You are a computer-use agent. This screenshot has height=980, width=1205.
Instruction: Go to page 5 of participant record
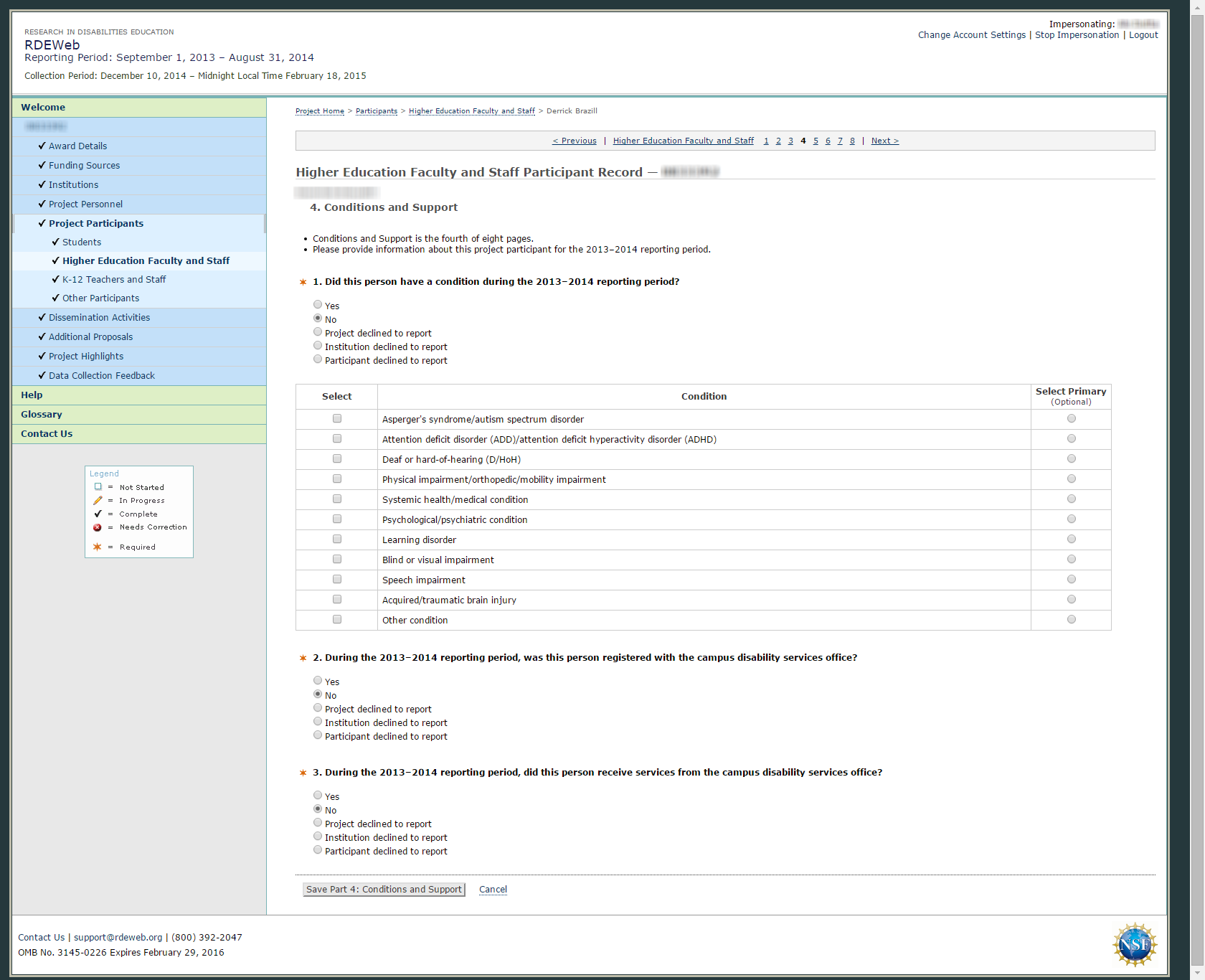(816, 141)
